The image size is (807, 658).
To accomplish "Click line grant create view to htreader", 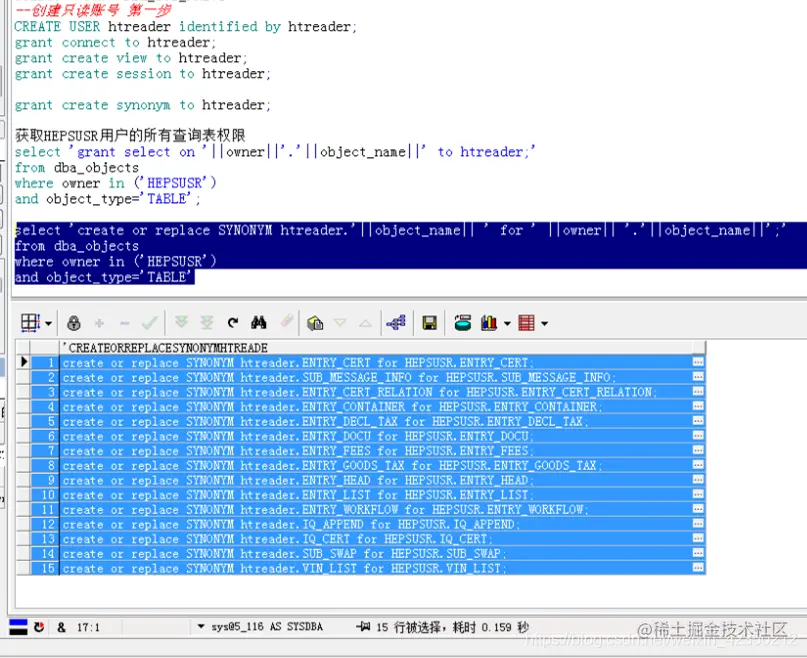I will coord(131,58).
